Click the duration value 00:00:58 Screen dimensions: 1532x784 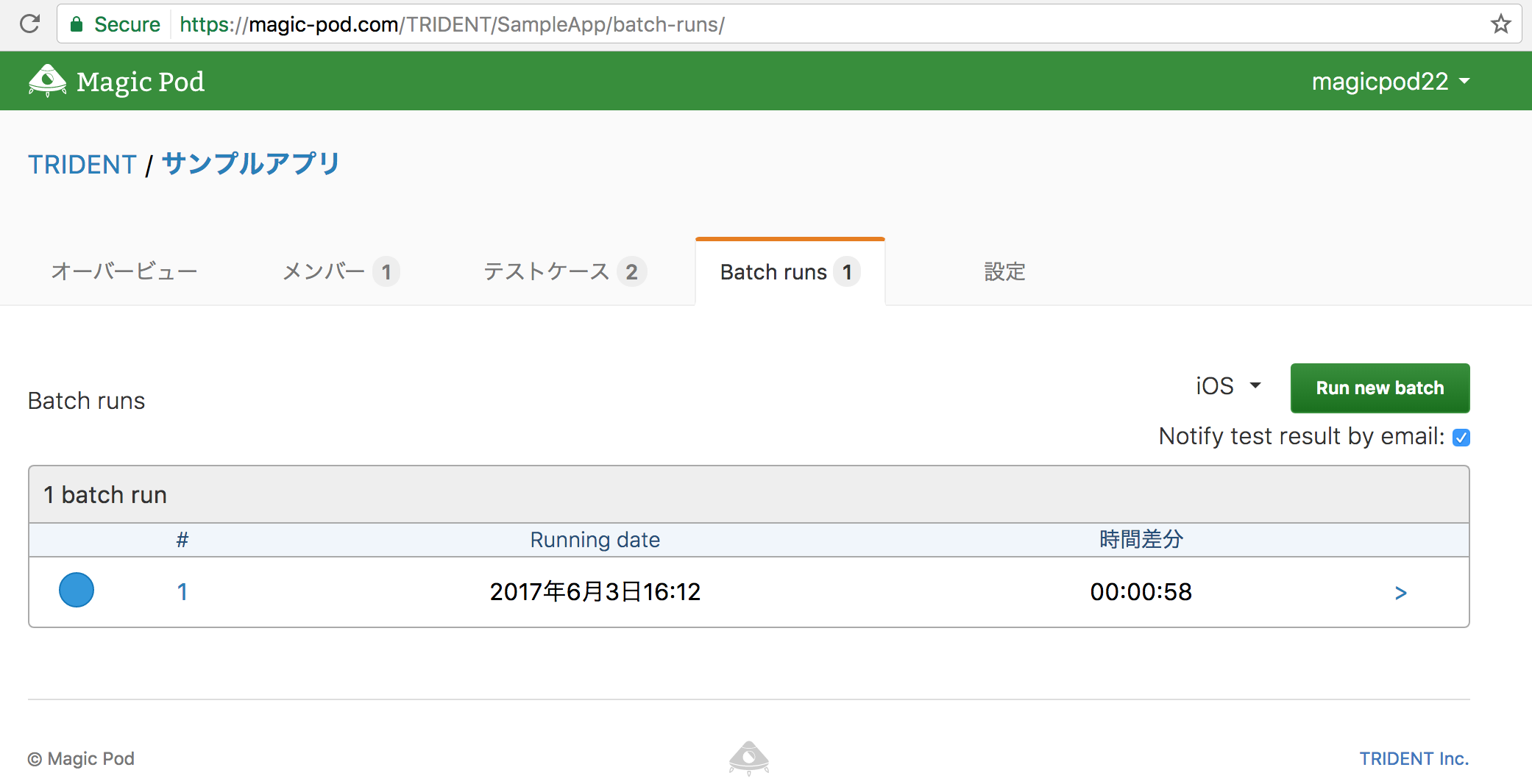tap(1141, 591)
